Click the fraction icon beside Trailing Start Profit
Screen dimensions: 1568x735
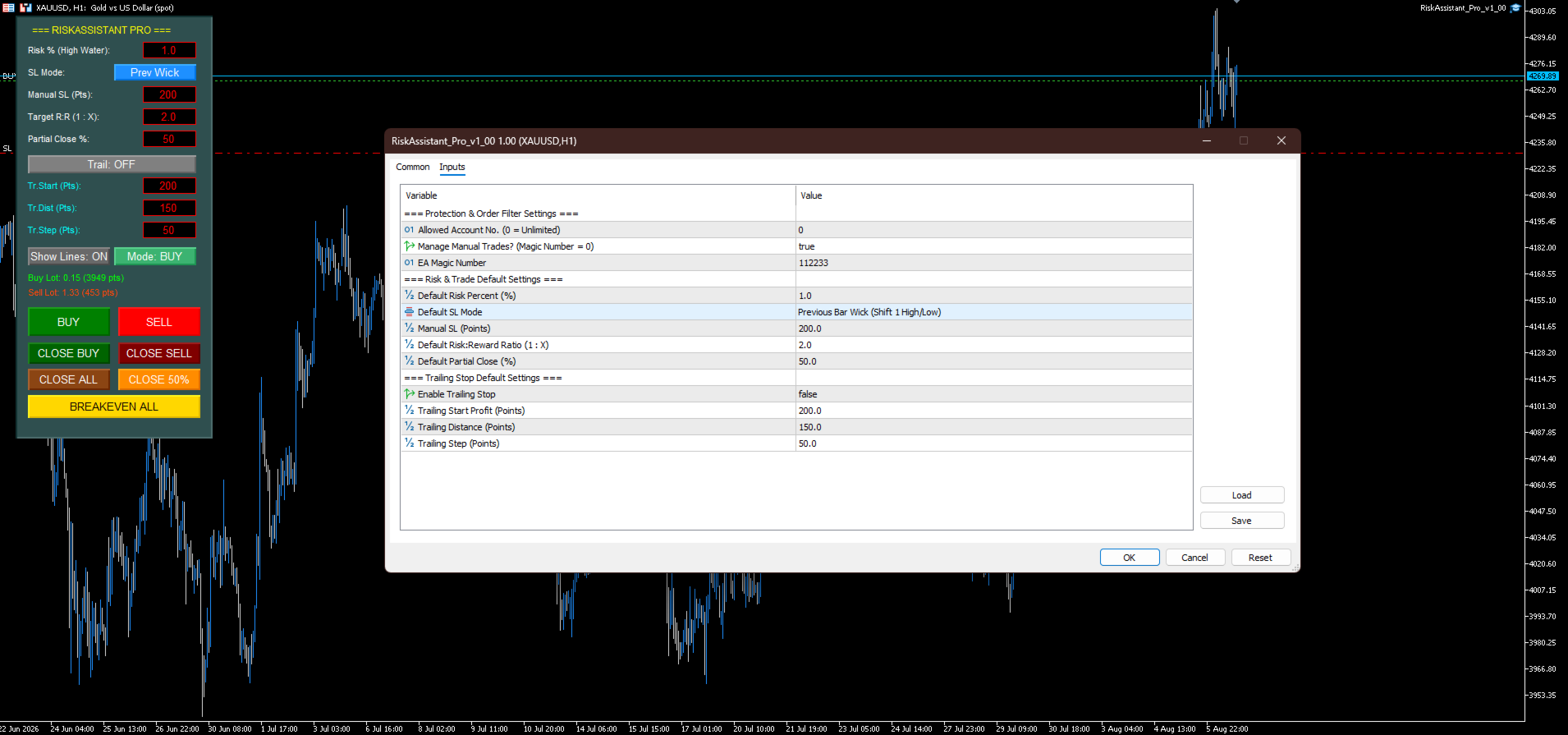click(409, 411)
